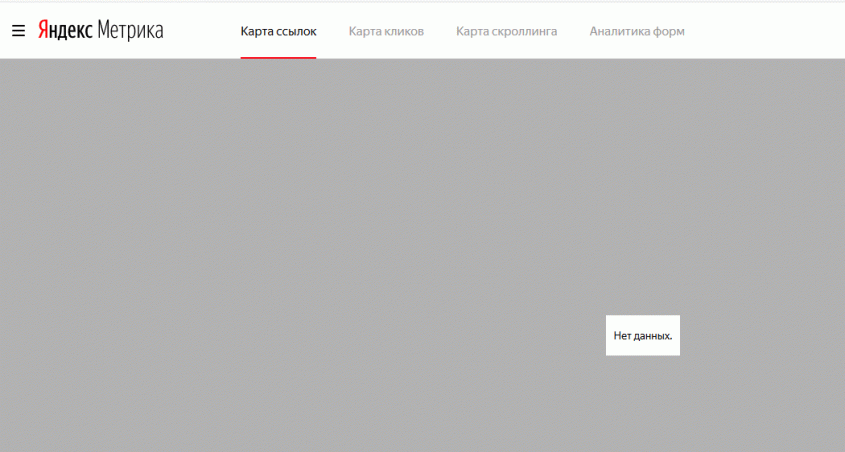Select the active Карта ссылок tab

tap(278, 32)
